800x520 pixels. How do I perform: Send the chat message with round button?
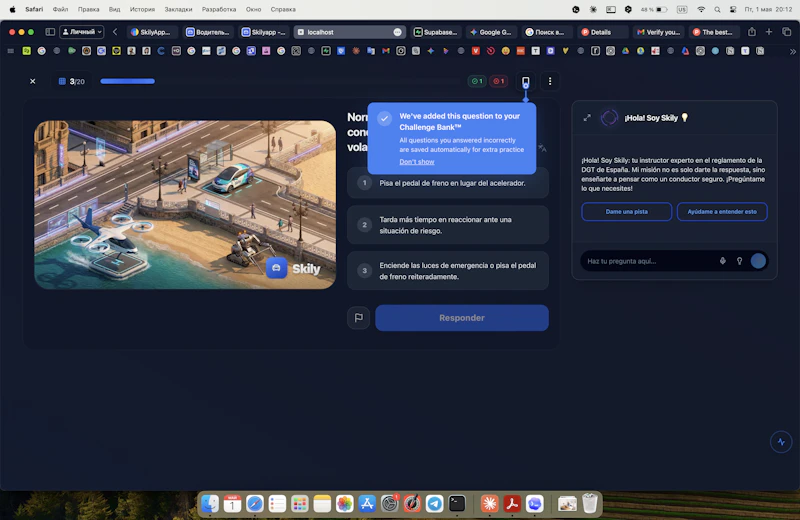pyautogui.click(x=758, y=261)
